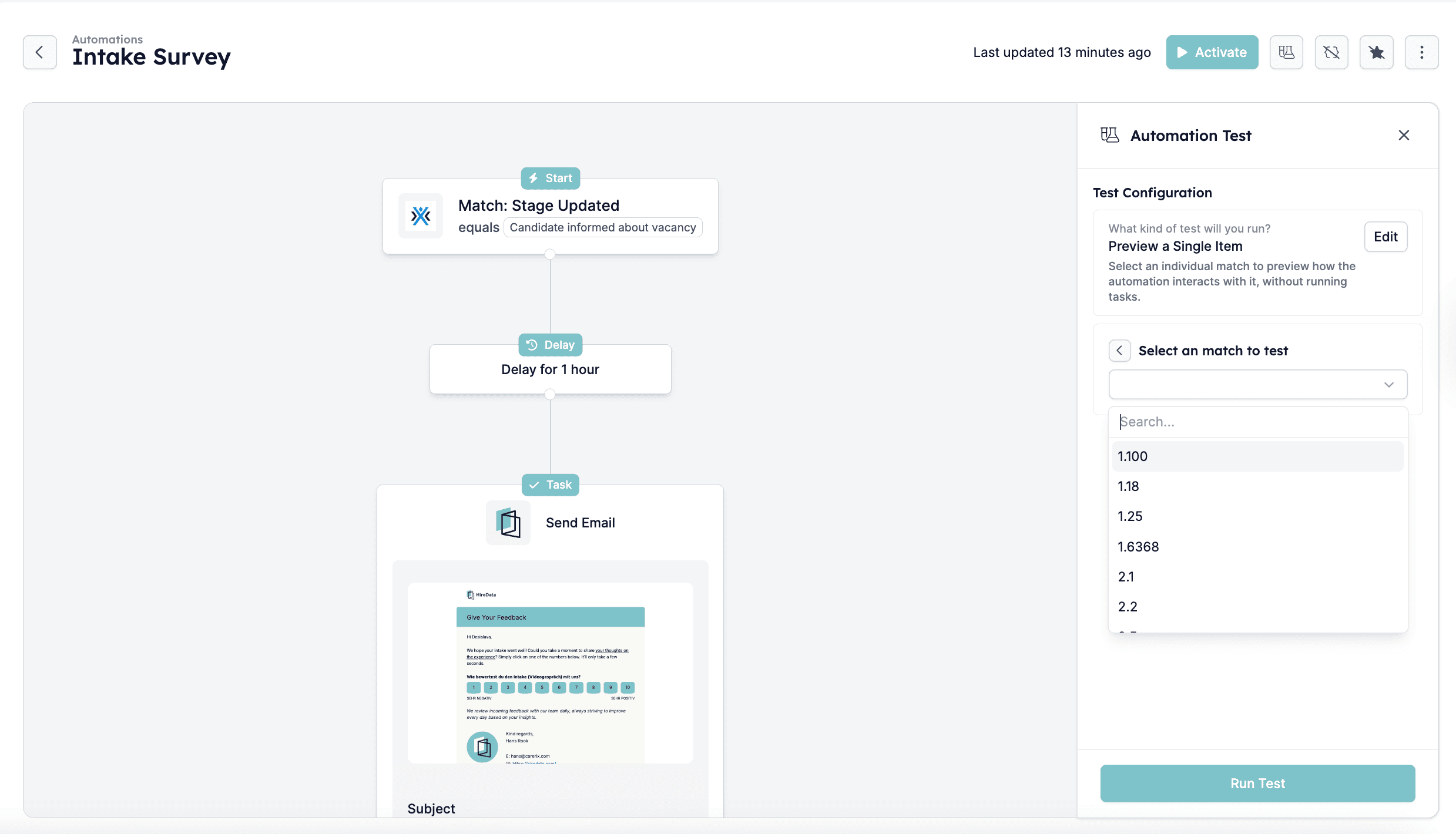This screenshot has width=1456, height=834.
Task: Click the Send Email task icon
Action: pos(508,523)
